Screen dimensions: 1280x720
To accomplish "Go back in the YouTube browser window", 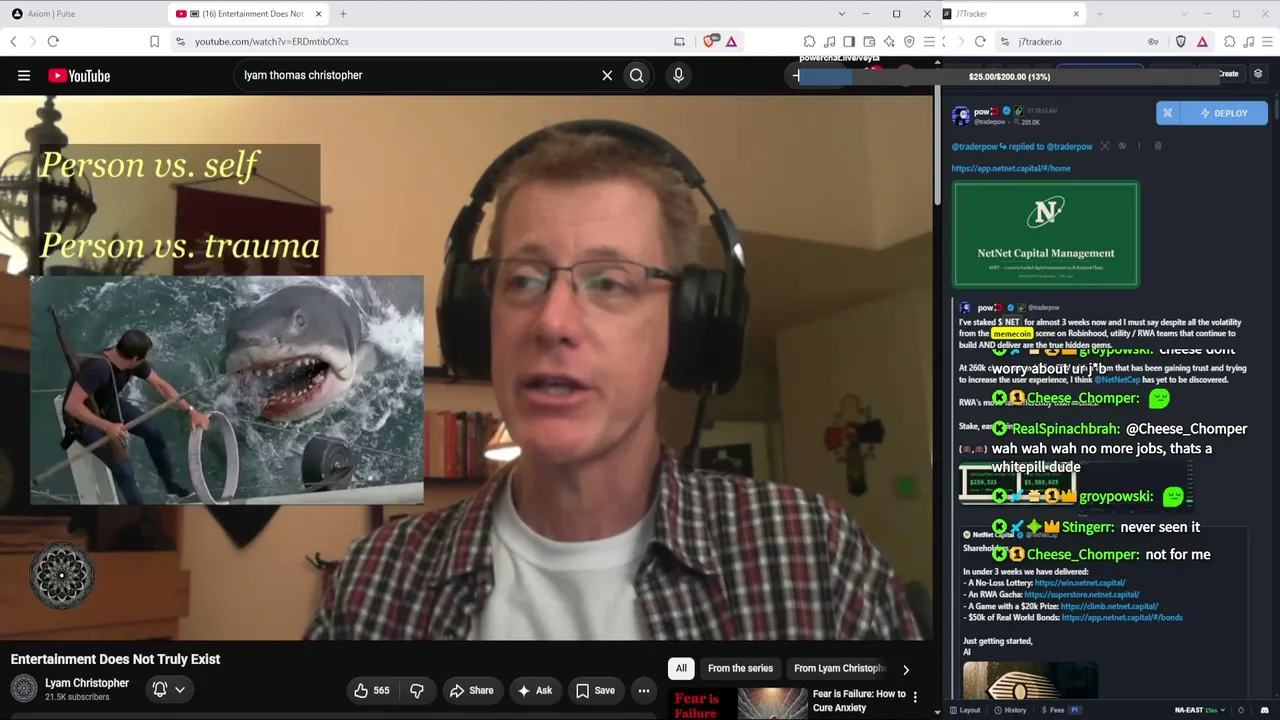I will [13, 41].
